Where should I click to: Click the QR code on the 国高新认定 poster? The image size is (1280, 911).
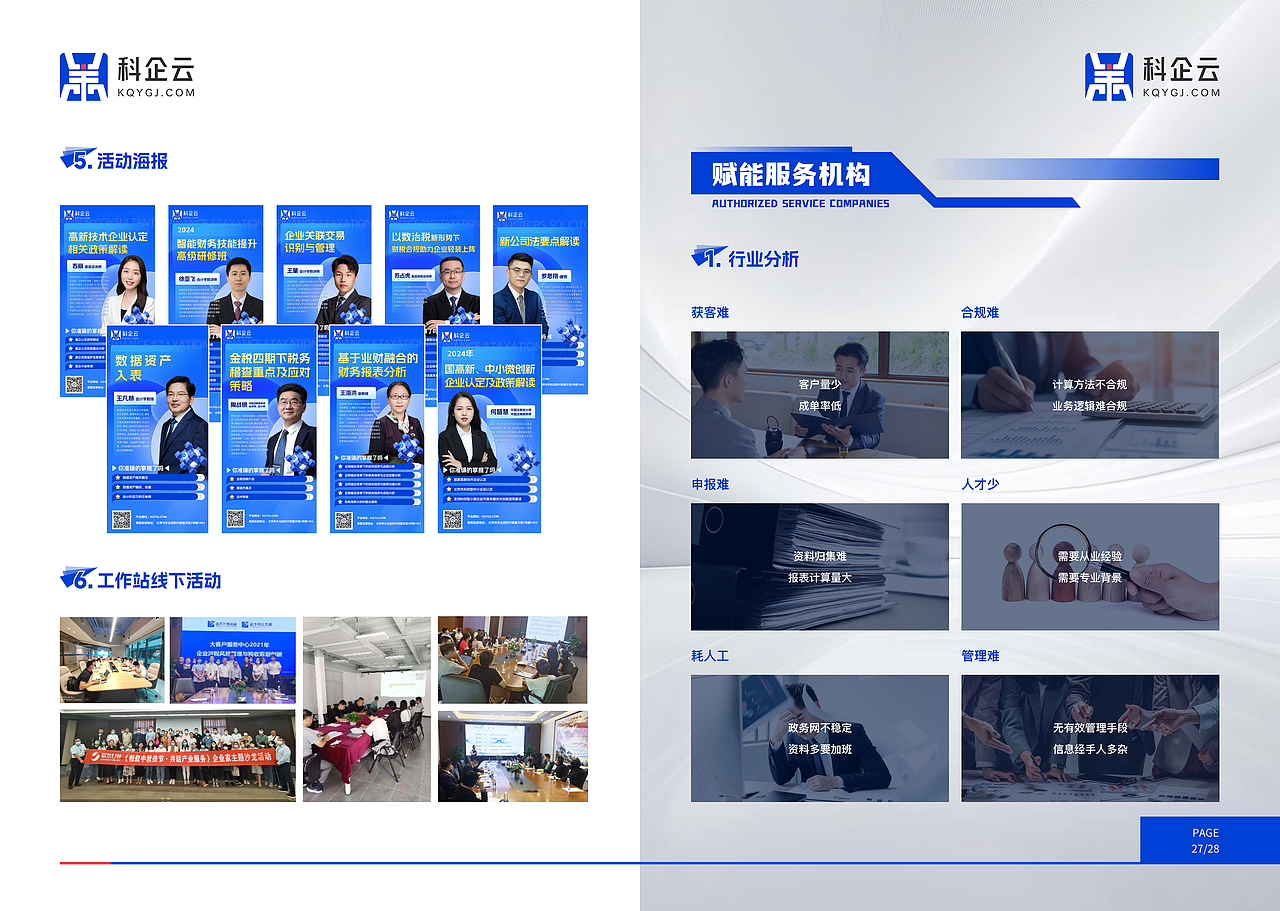pos(451,520)
